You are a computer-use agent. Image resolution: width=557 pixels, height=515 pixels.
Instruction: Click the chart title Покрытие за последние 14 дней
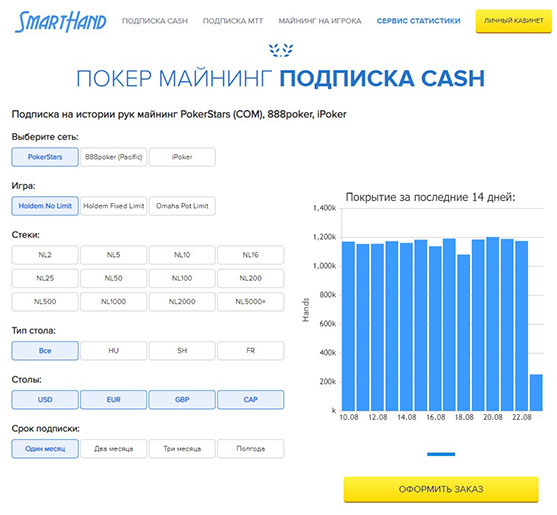tap(431, 197)
